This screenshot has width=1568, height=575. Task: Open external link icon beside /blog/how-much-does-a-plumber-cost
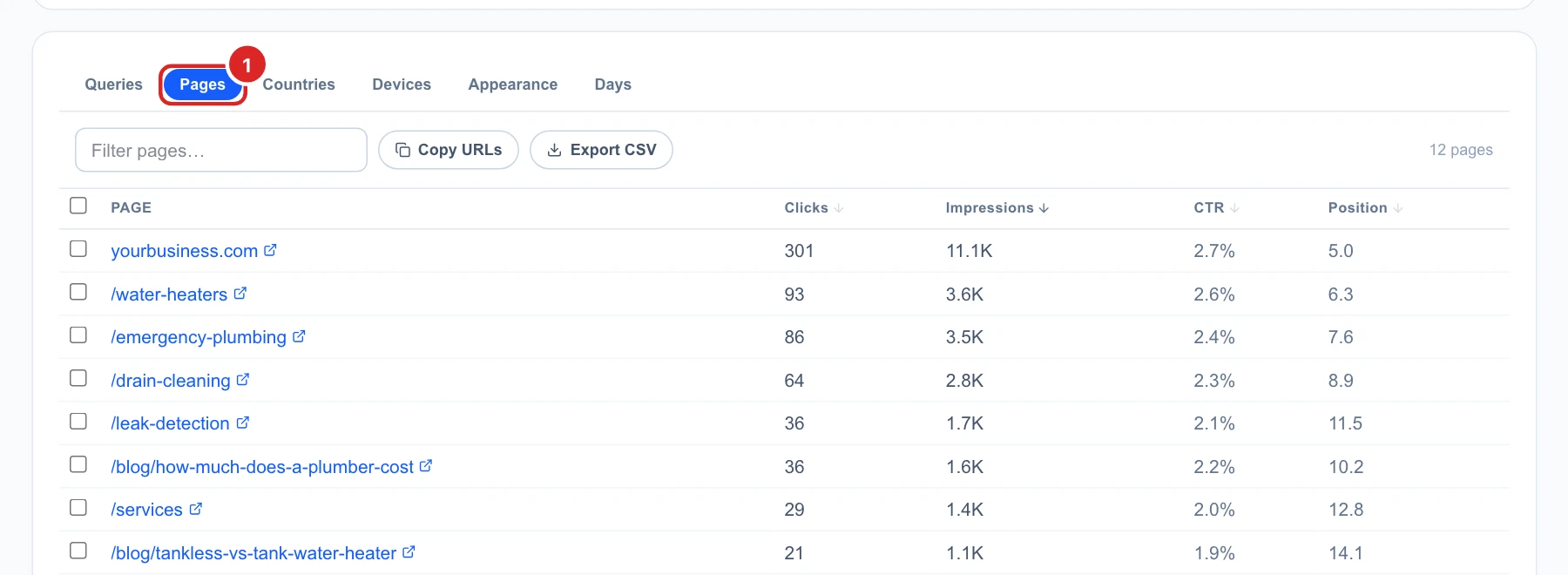pyautogui.click(x=426, y=466)
